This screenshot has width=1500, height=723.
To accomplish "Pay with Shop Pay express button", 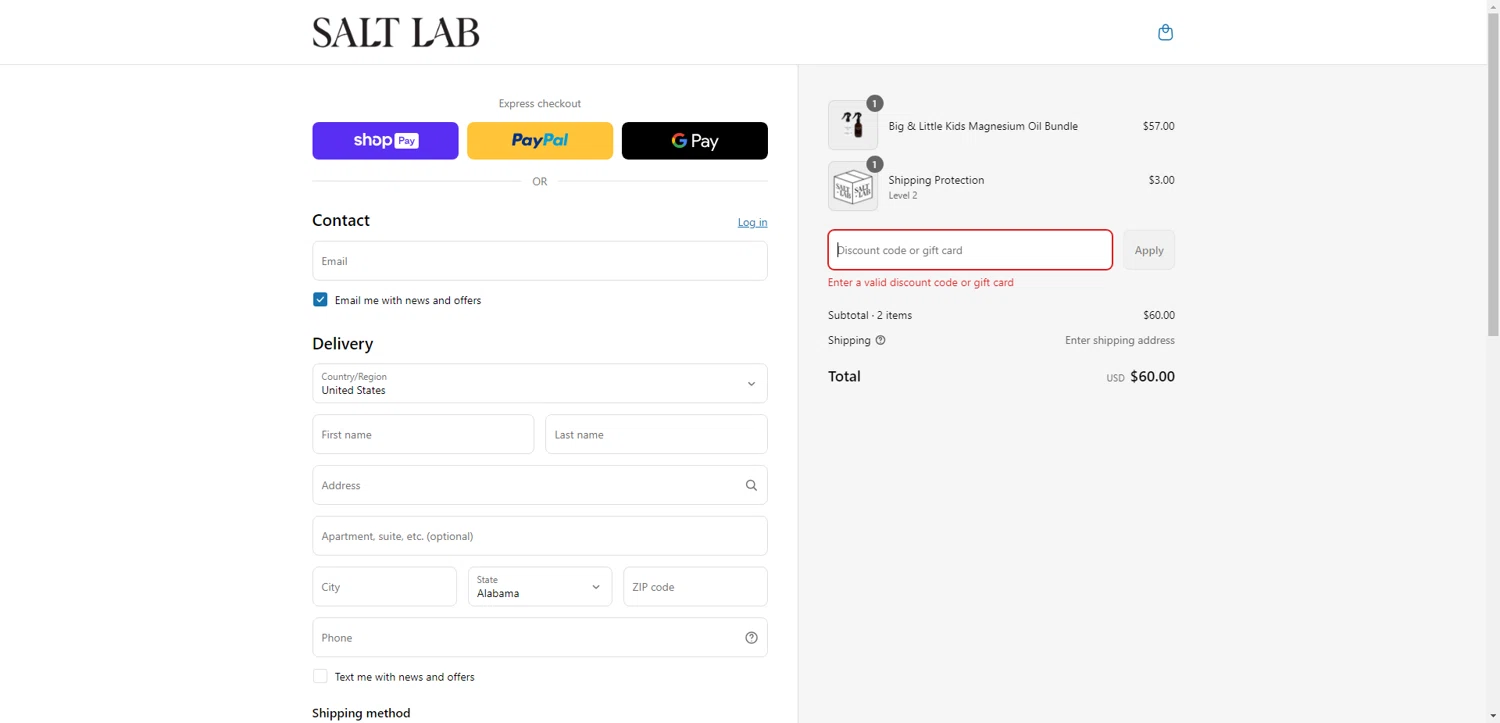I will click(x=385, y=141).
